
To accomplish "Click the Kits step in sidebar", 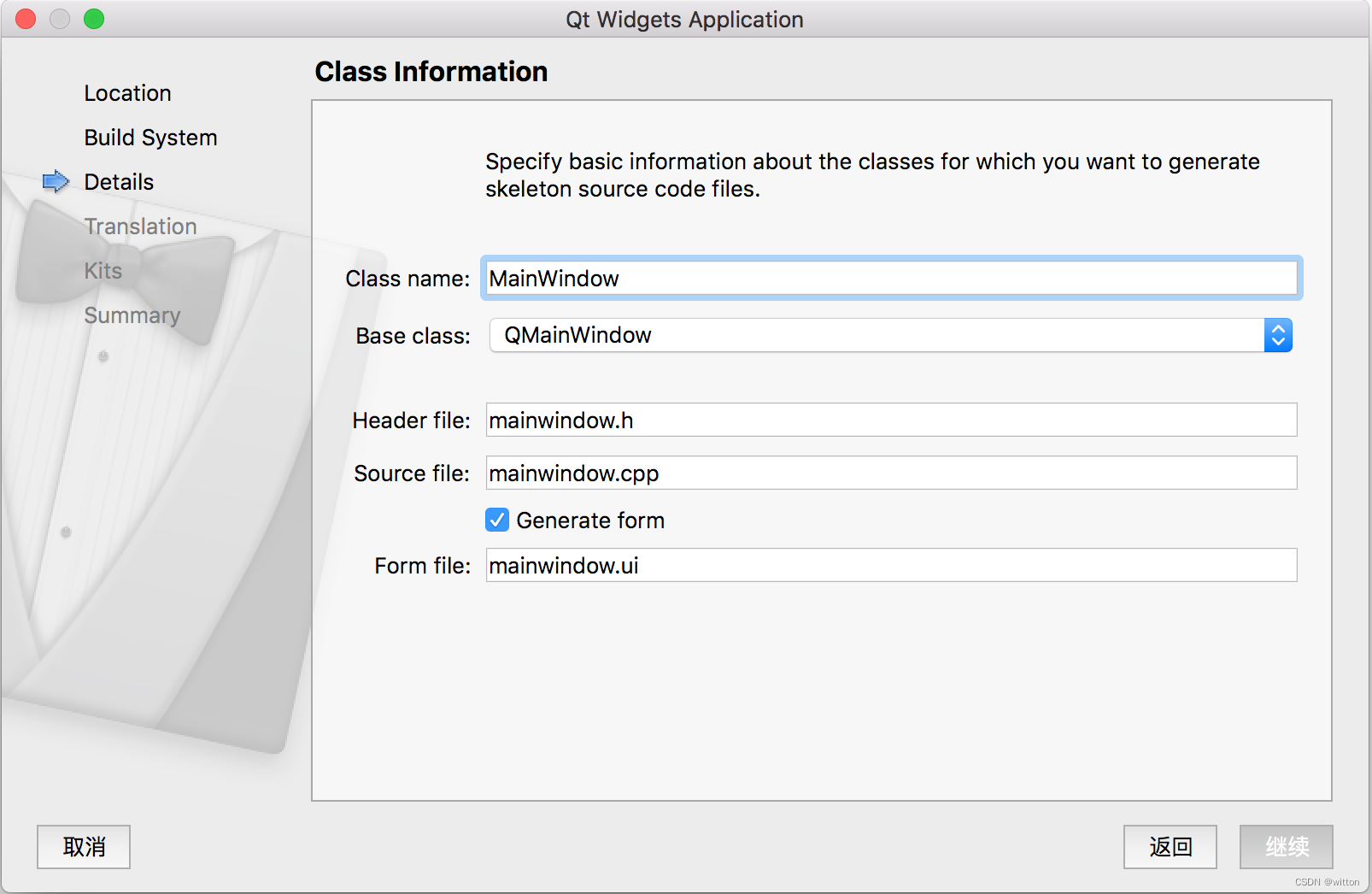I will (x=103, y=271).
